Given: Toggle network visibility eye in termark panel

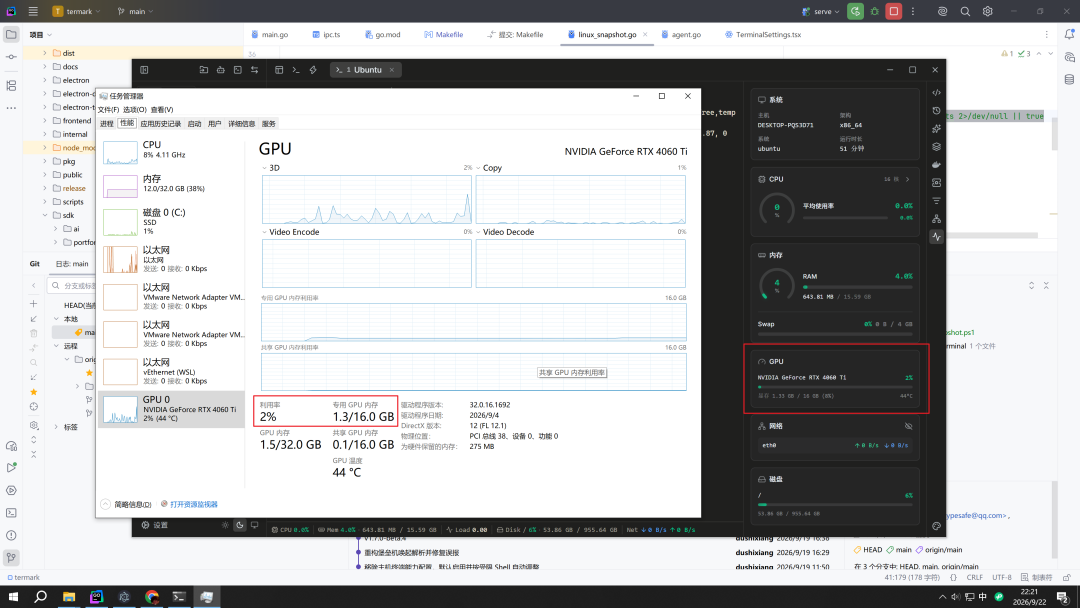Looking at the screenshot, I should tap(908, 426).
